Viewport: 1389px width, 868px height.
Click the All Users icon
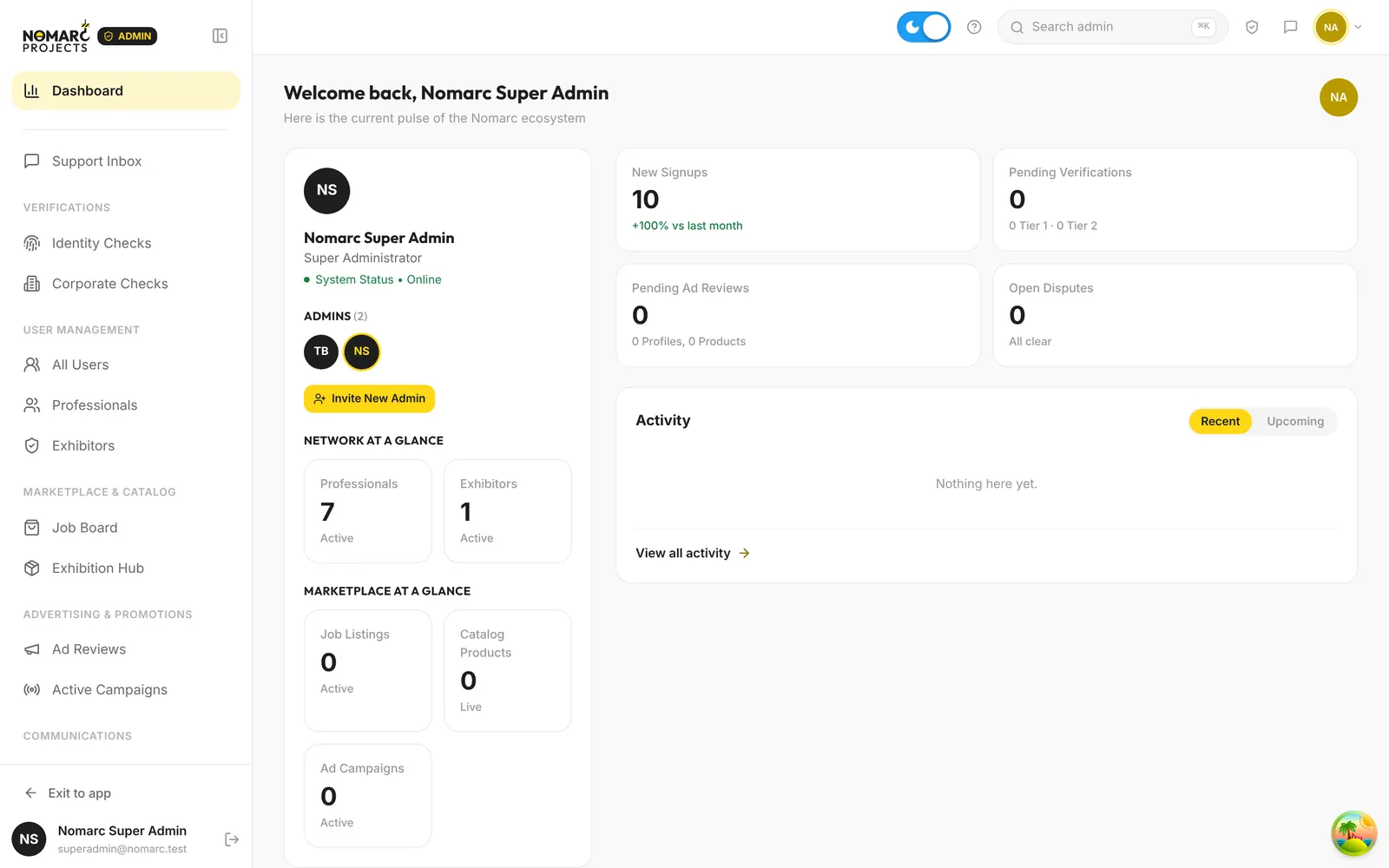coord(32,365)
